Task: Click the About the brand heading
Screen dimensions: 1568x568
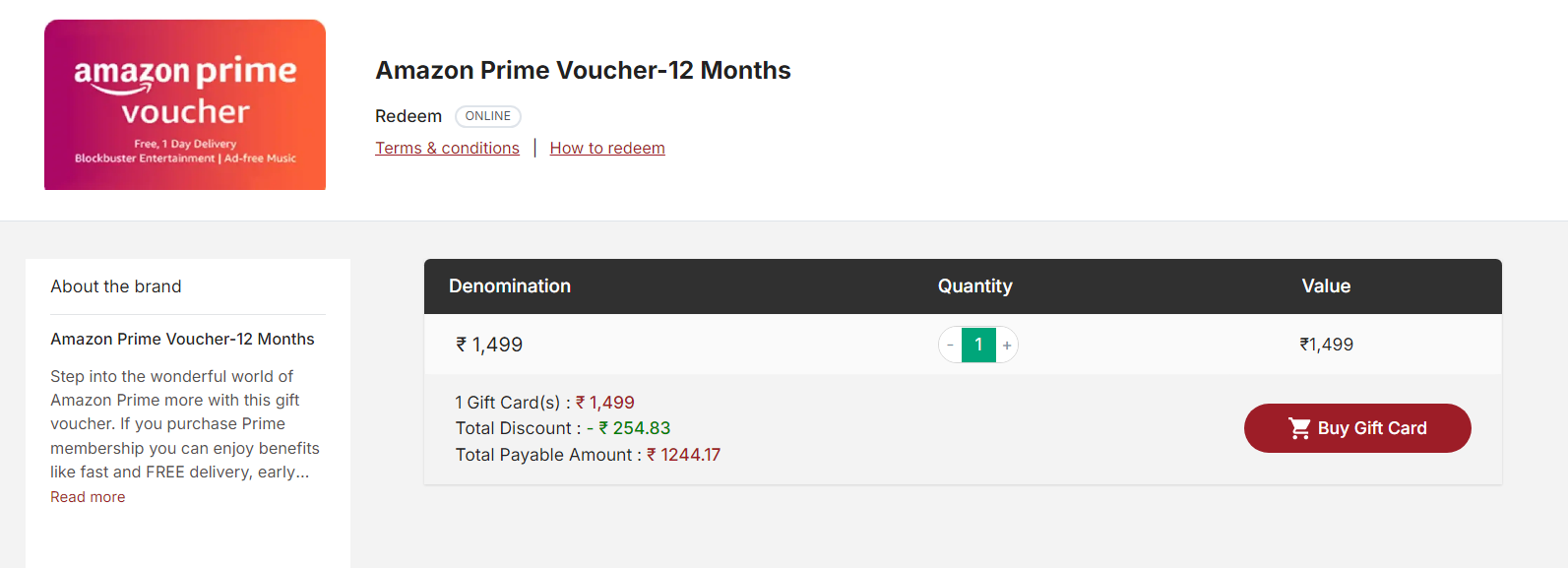Action: [116, 286]
